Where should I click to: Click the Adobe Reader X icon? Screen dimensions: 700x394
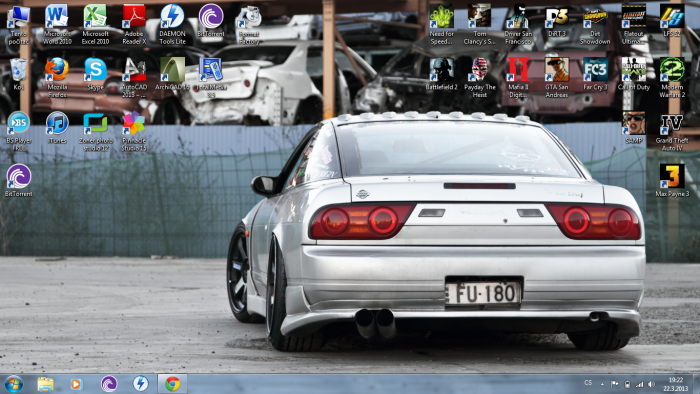click(134, 25)
